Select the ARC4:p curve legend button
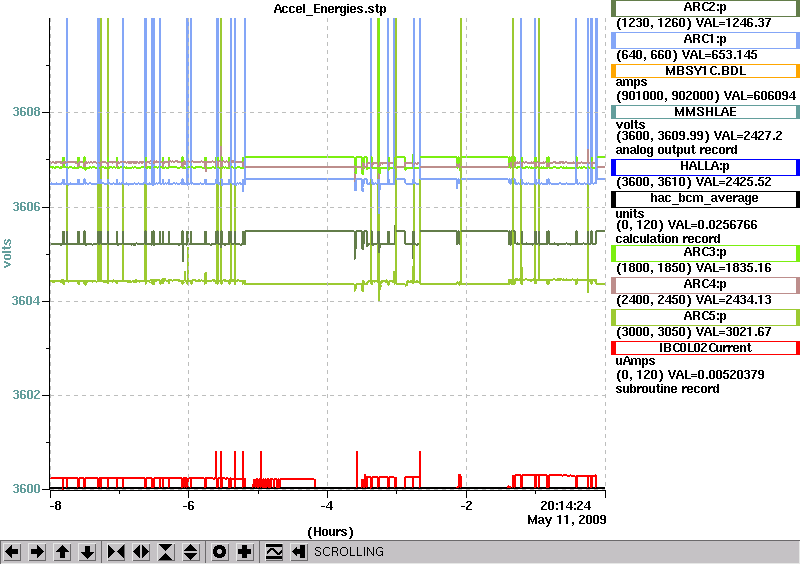 [705, 285]
